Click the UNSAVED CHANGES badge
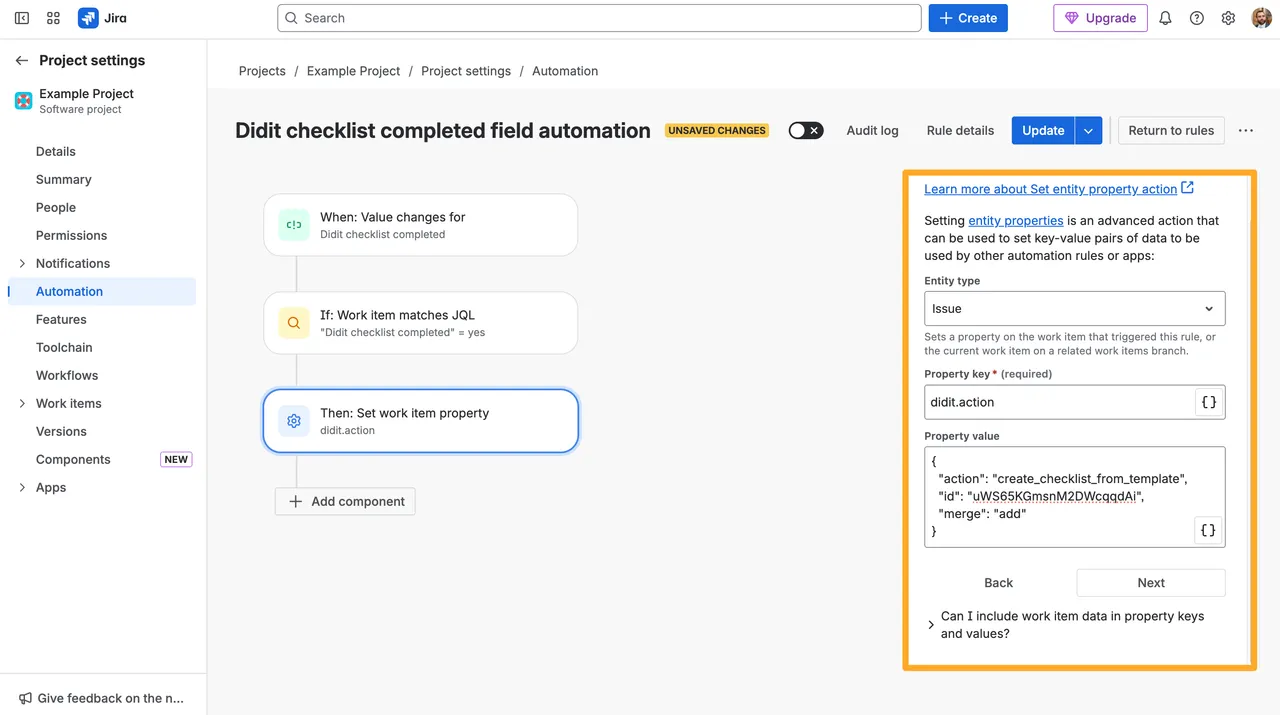 tap(717, 130)
